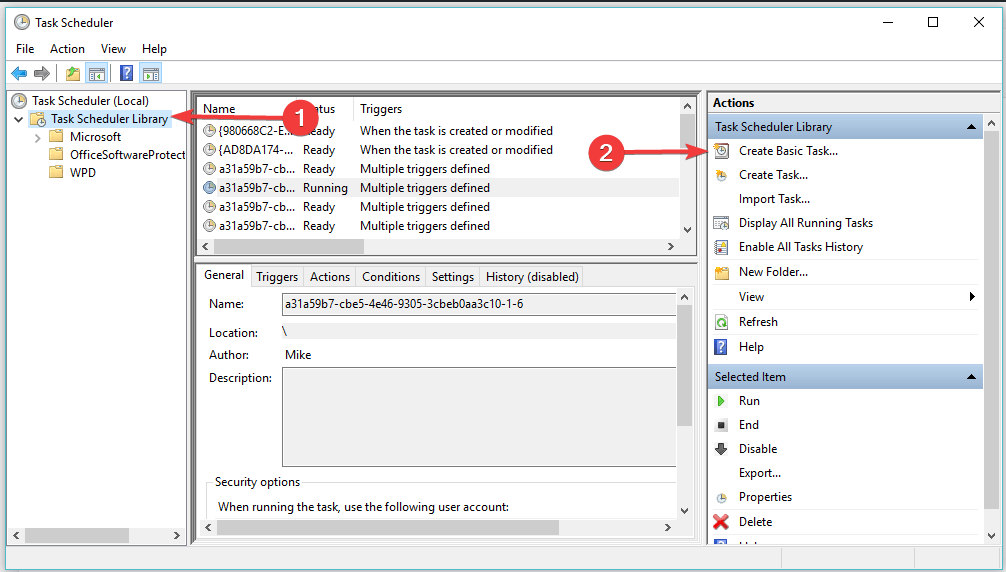Click Create Basic Task... action
This screenshot has height=572, width=1006.
pyautogui.click(x=788, y=151)
